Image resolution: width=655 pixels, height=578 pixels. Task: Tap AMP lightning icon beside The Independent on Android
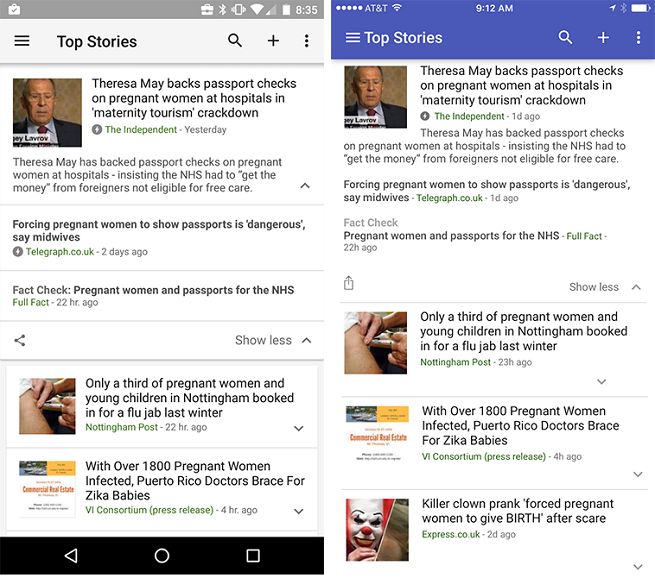pyautogui.click(x=96, y=129)
